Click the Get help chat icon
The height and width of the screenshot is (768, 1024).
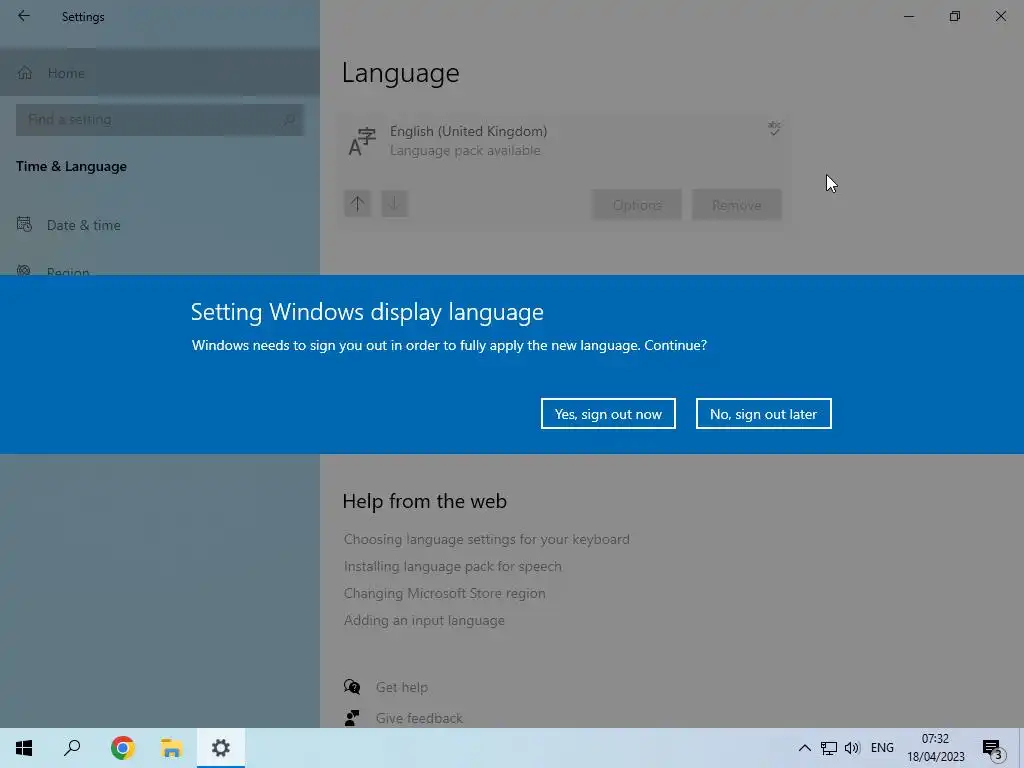point(352,686)
